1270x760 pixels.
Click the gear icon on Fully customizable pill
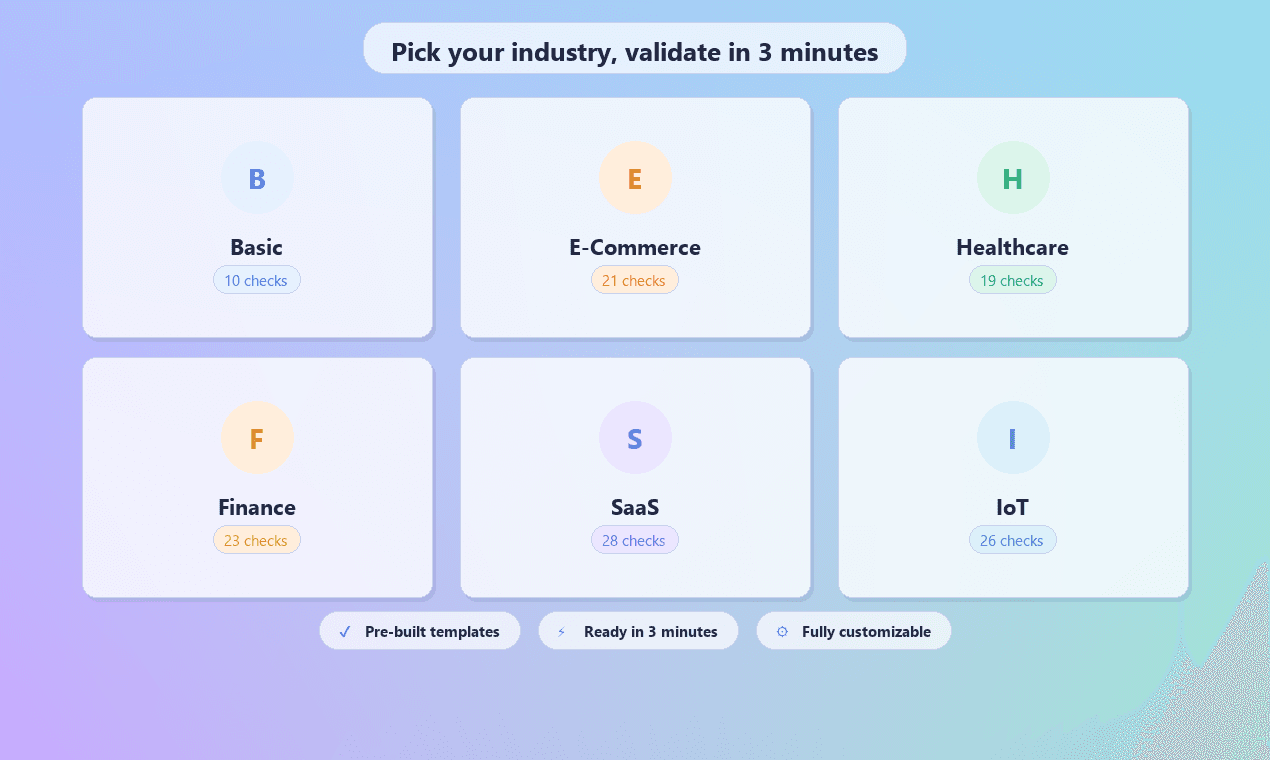781,631
